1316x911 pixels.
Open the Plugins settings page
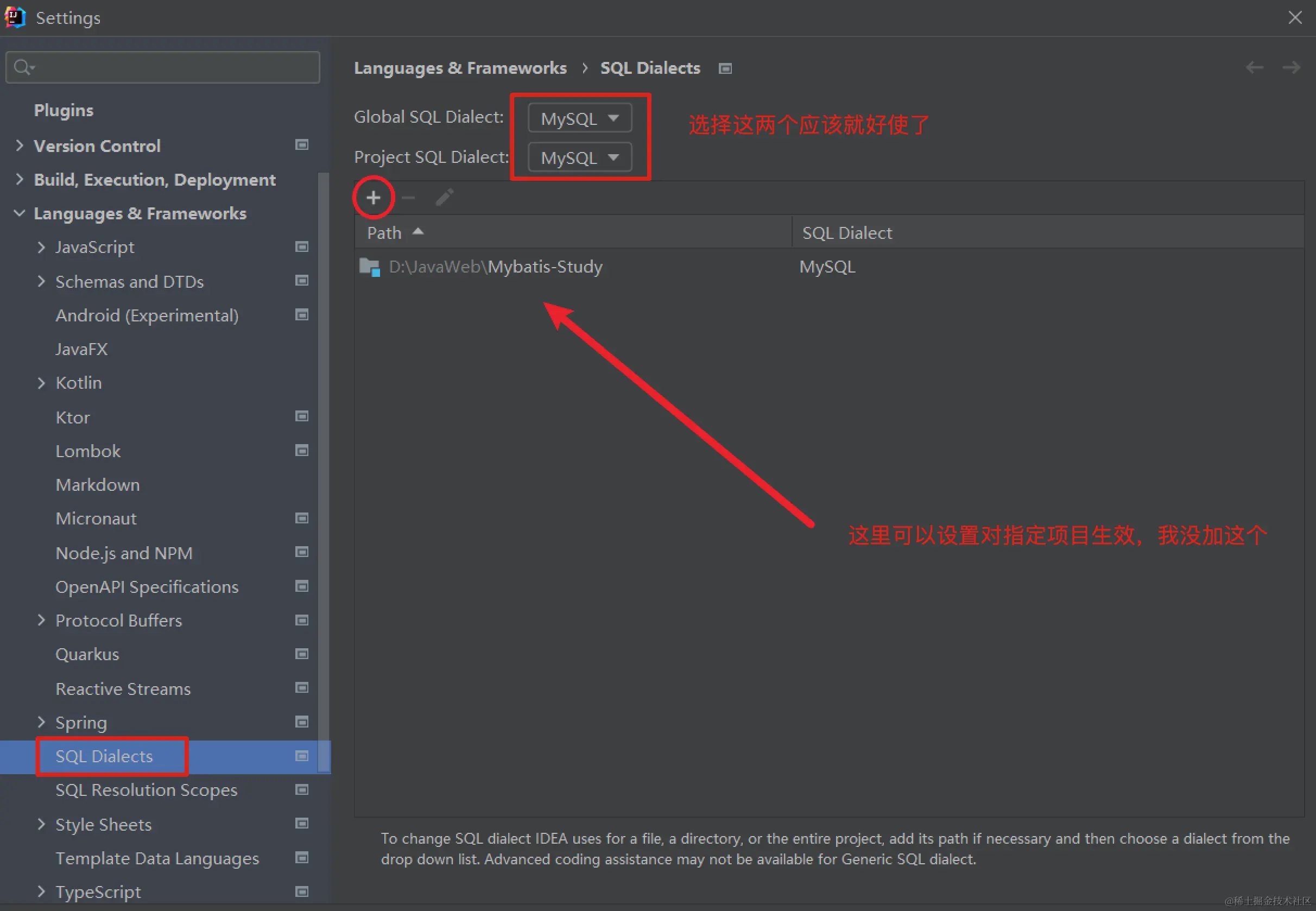click(x=64, y=110)
